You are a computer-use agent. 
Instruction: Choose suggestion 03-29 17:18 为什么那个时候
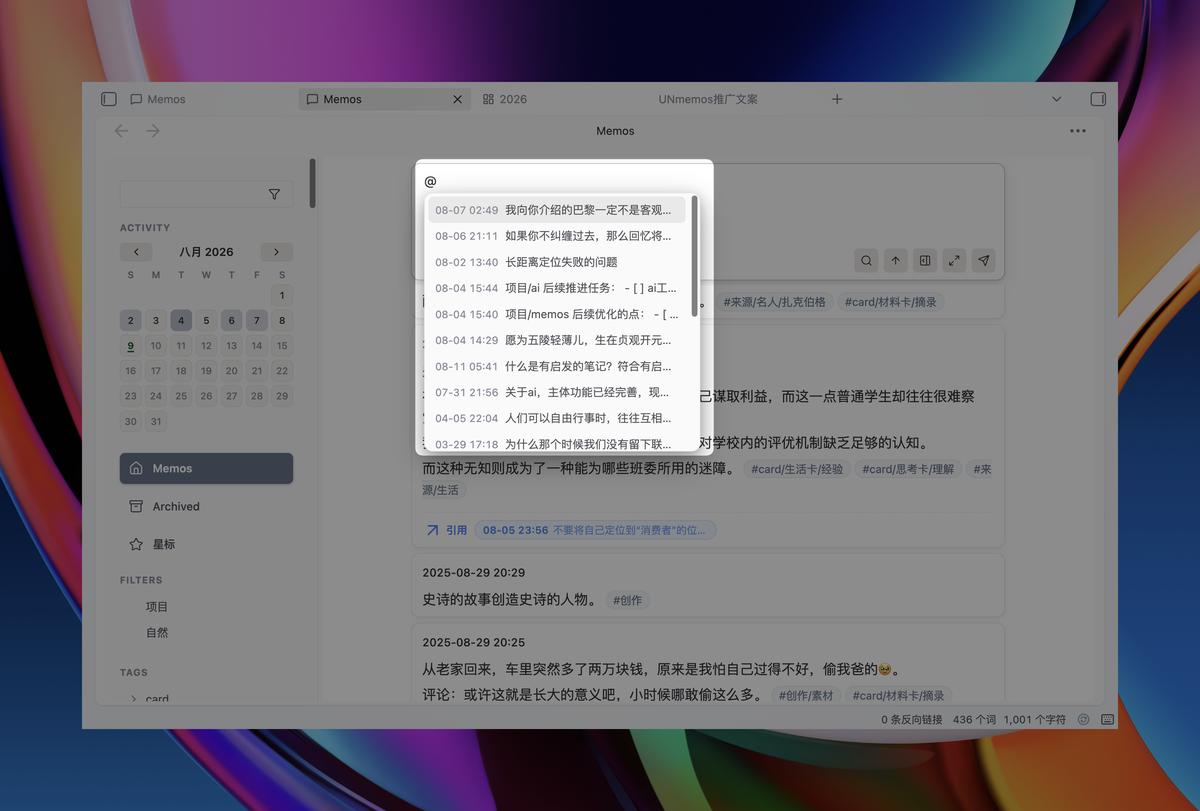(556, 443)
